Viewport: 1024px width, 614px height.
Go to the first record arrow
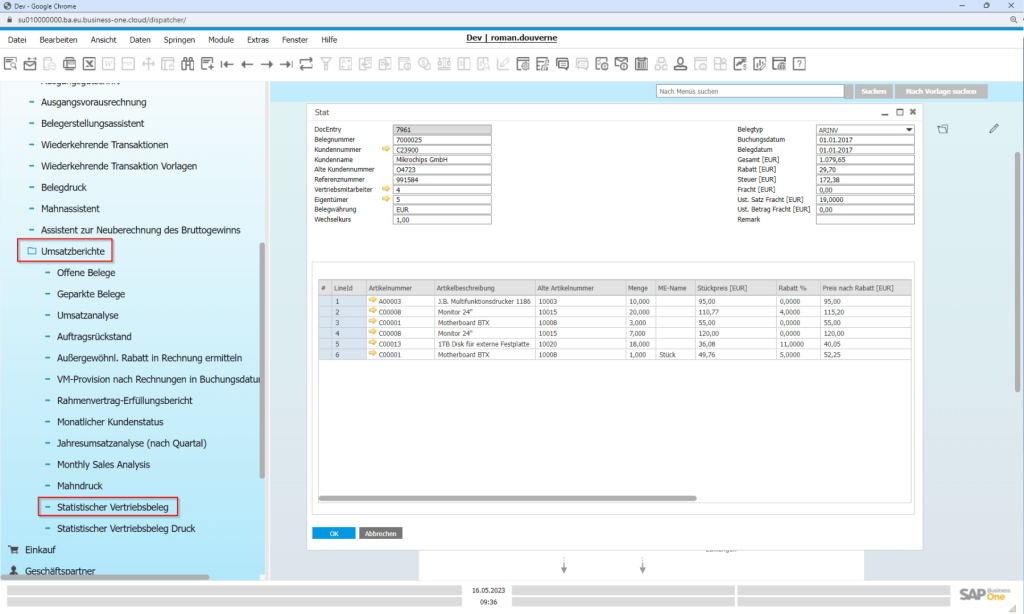[227, 64]
